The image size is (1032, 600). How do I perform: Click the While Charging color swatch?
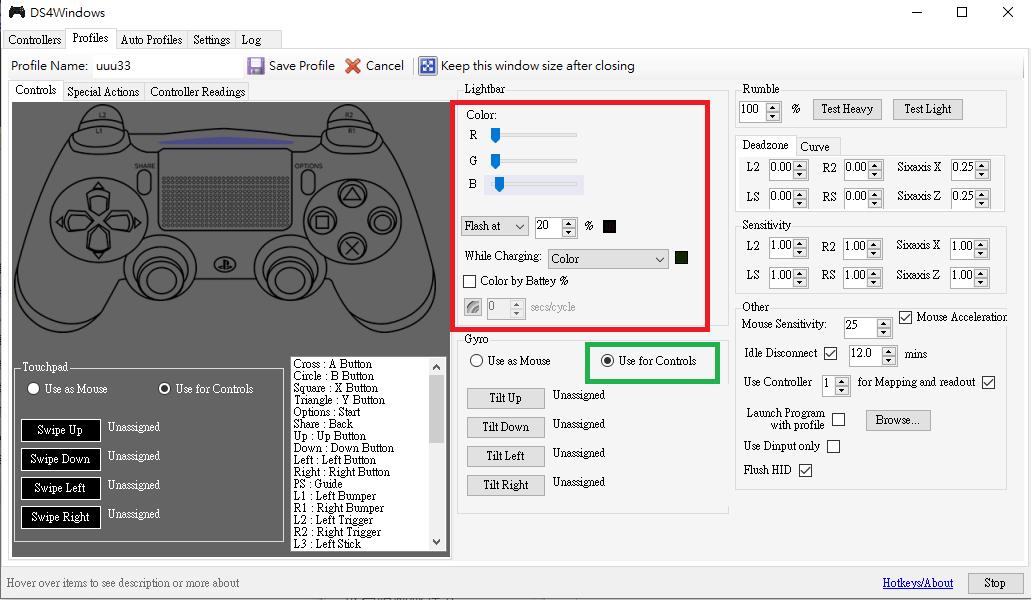[682, 258]
